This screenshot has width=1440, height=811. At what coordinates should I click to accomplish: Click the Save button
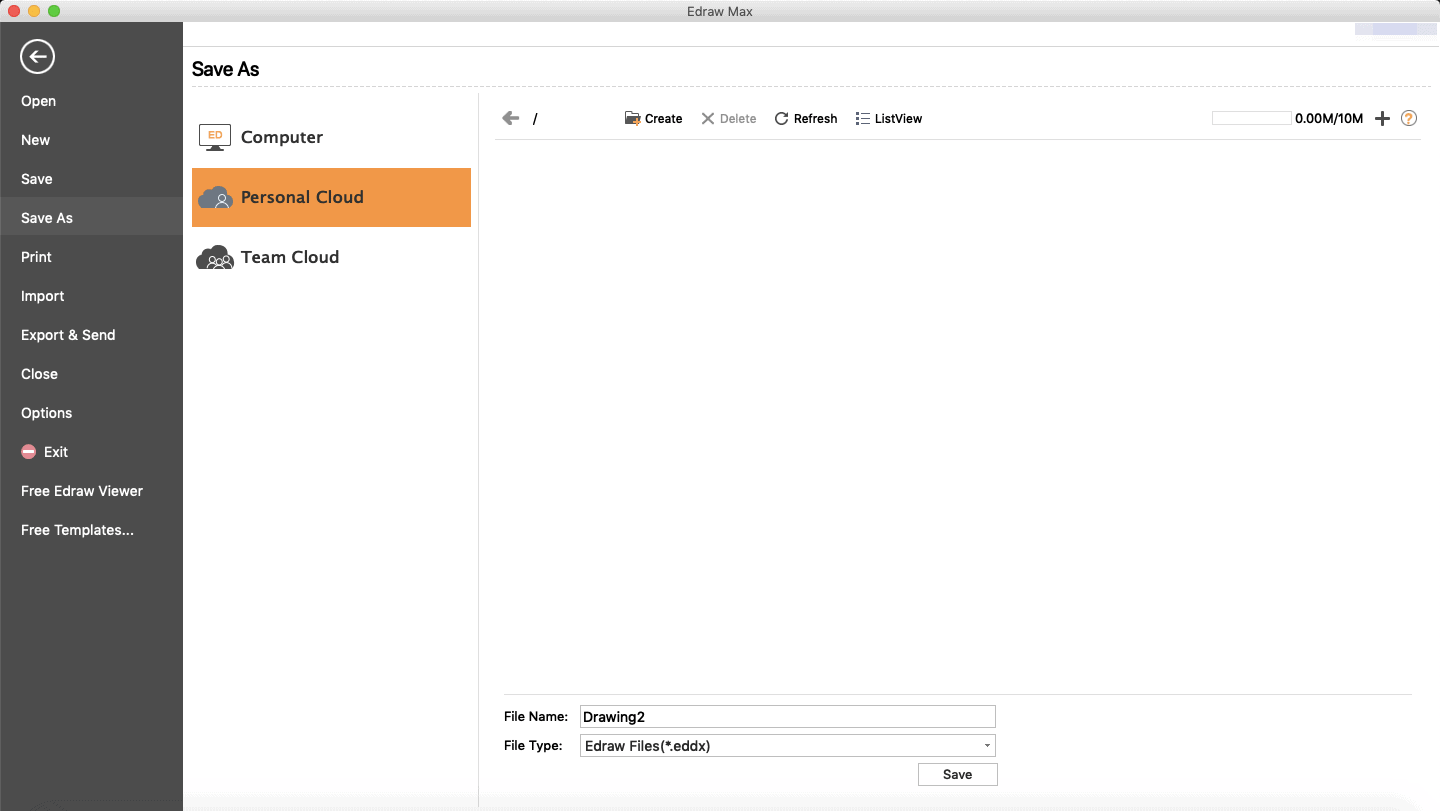pos(956,774)
